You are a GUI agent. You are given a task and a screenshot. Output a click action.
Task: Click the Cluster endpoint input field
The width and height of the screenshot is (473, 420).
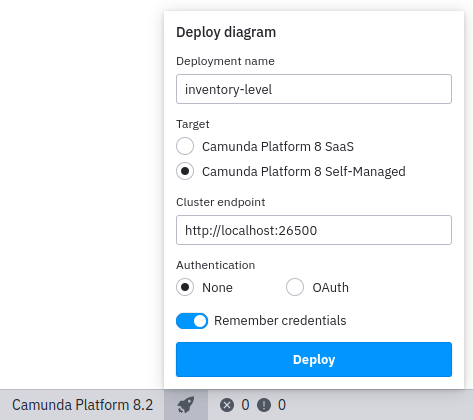point(314,230)
